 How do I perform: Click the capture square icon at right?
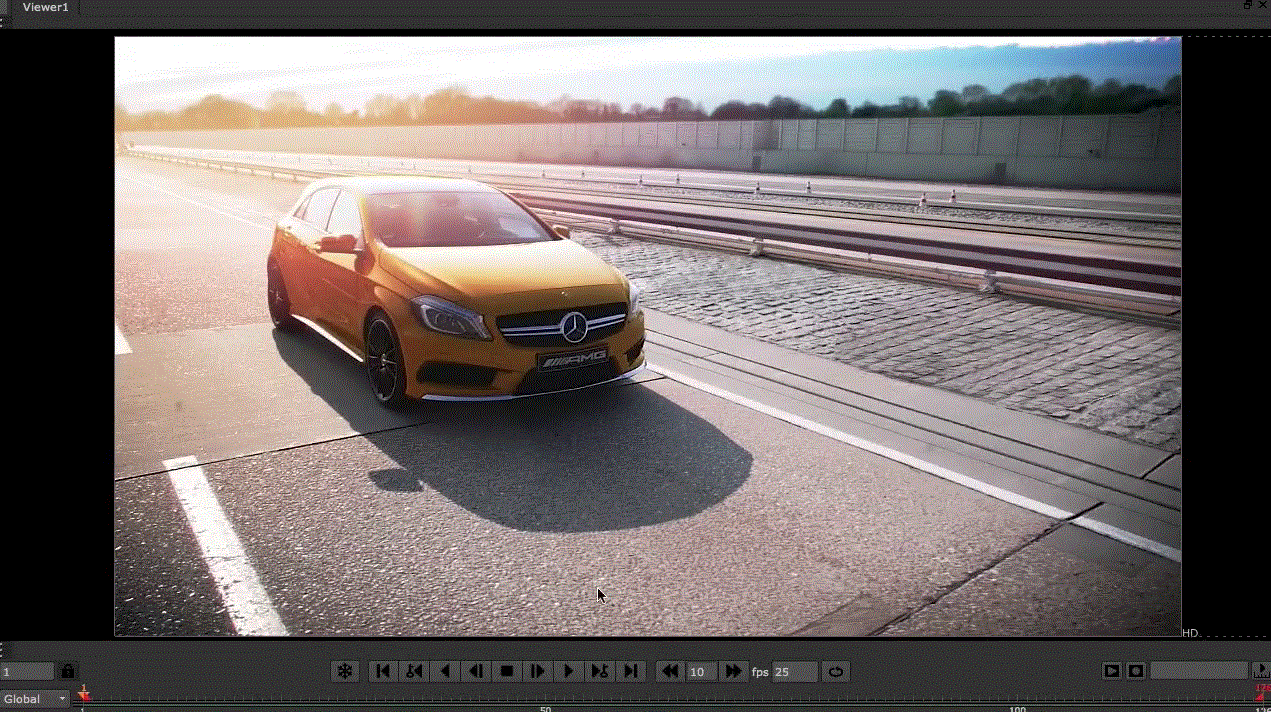pos(1136,671)
